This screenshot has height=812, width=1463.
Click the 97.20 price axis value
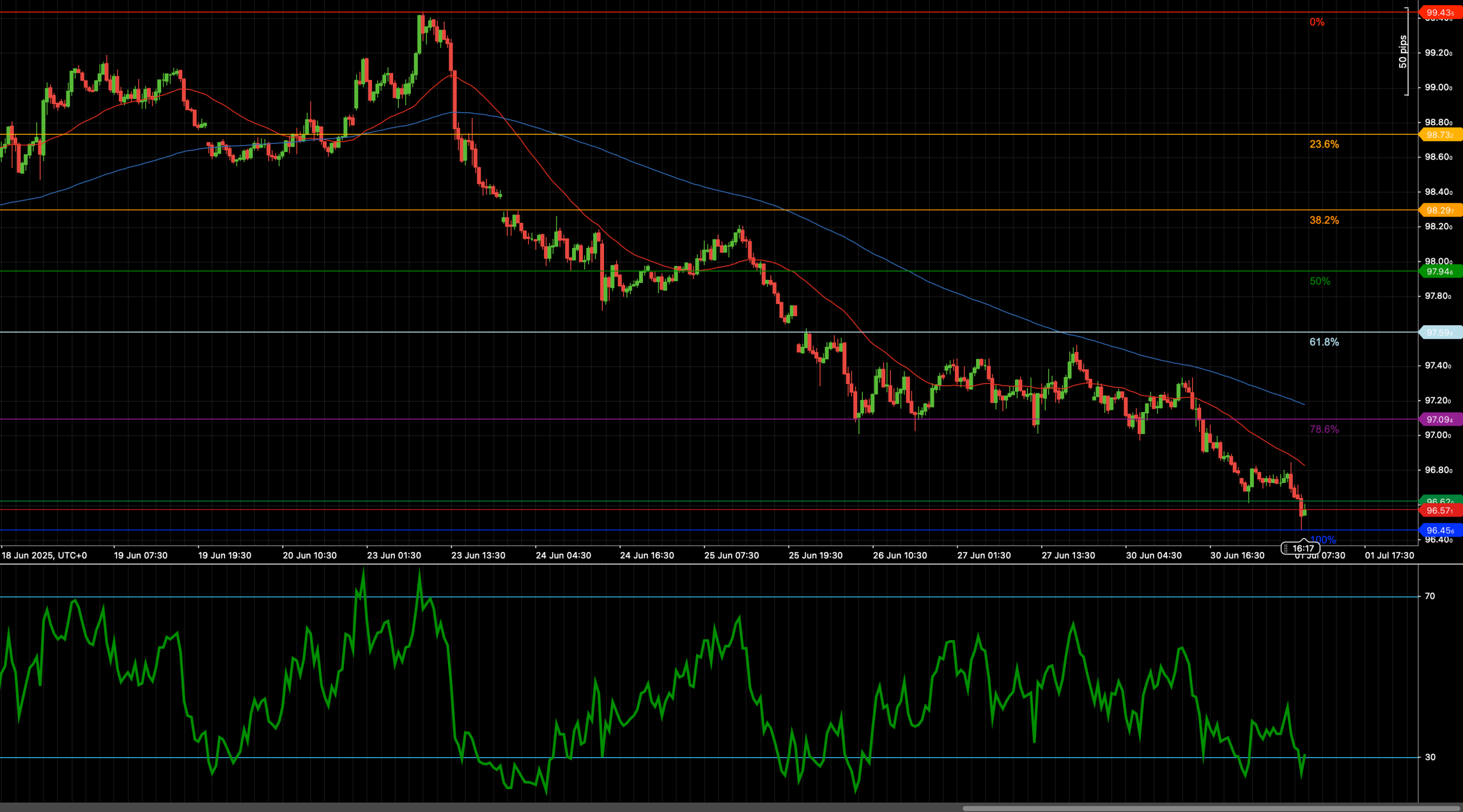coord(1438,401)
